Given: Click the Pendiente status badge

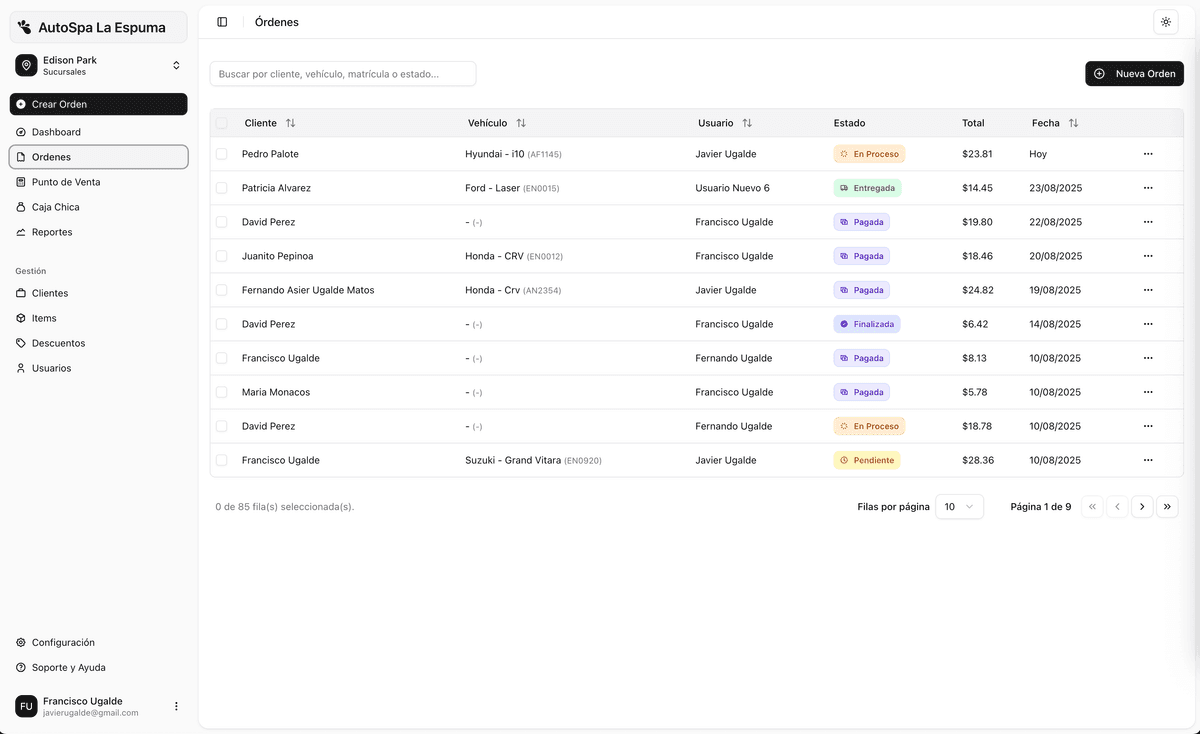Looking at the screenshot, I should pyautogui.click(x=866, y=460).
